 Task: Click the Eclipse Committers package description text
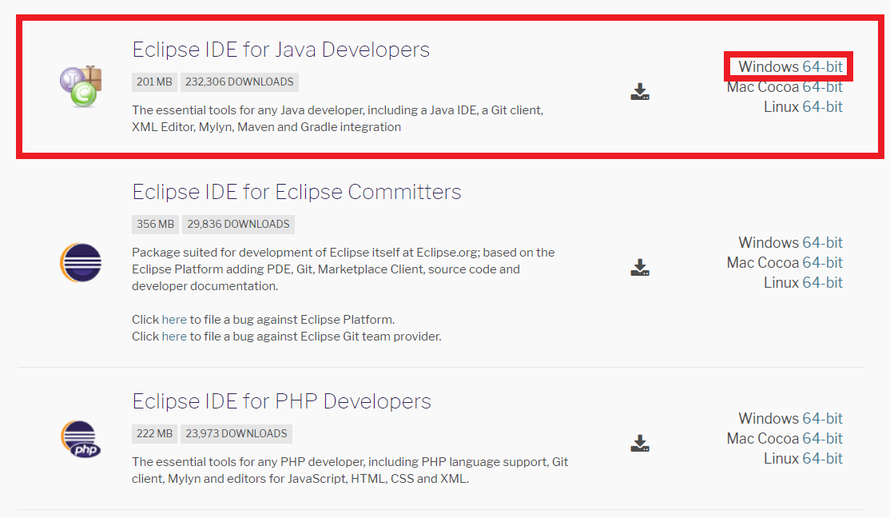pyautogui.click(x=343, y=269)
